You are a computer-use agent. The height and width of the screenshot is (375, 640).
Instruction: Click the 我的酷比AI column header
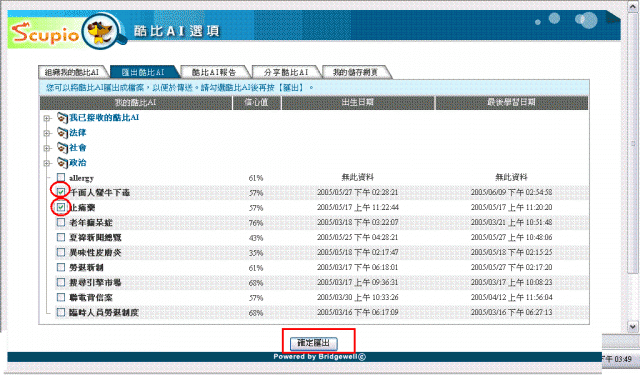[x=136, y=103]
